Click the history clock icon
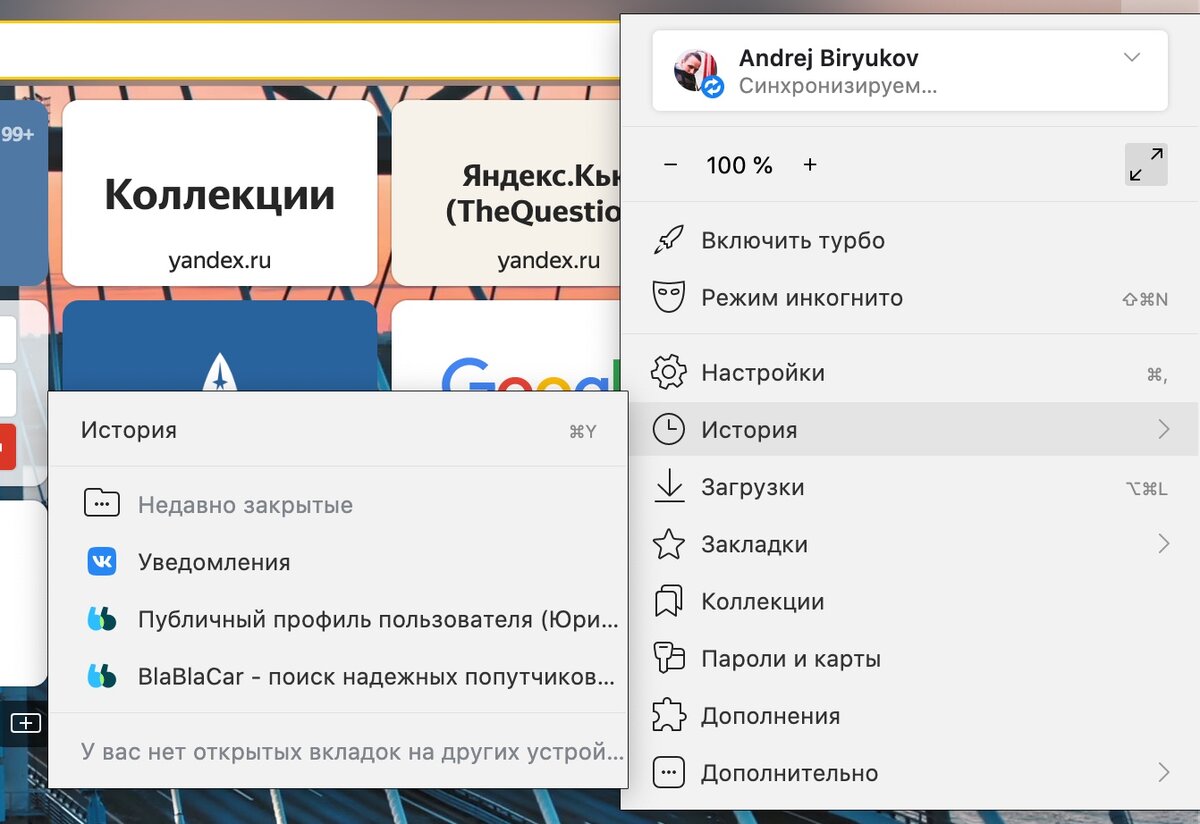The image size is (1200, 824). pyautogui.click(x=668, y=430)
